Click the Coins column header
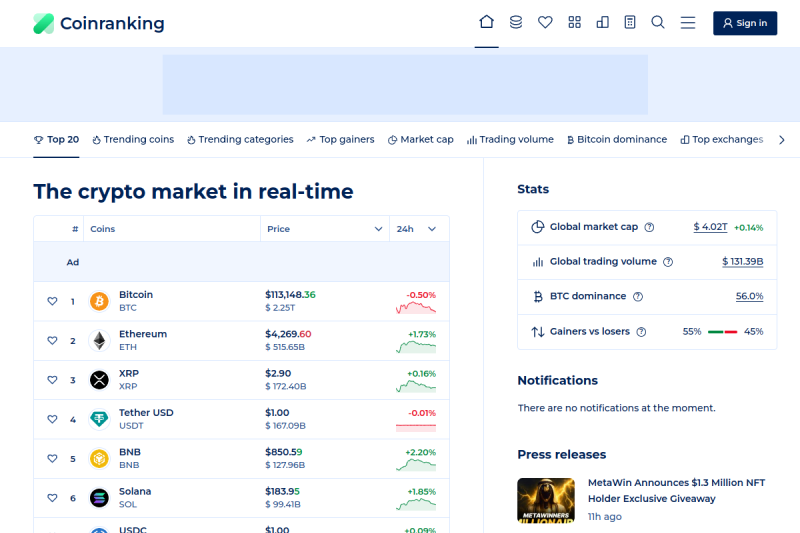This screenshot has height=533, width=800. pos(103,229)
